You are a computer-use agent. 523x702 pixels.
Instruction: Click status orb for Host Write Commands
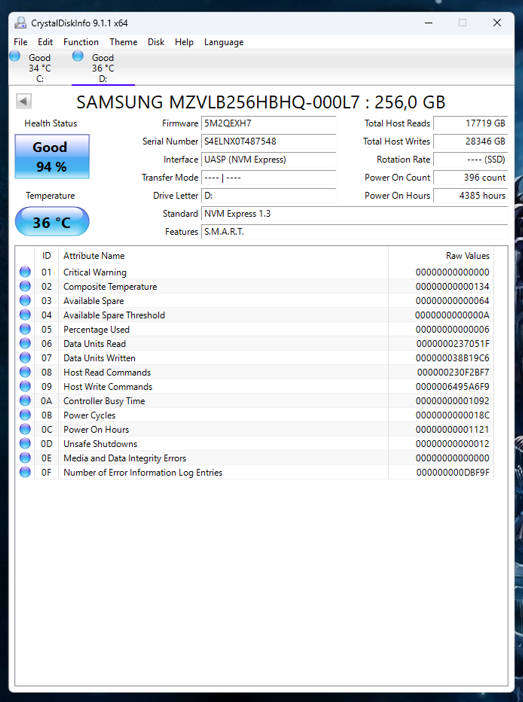coord(25,386)
